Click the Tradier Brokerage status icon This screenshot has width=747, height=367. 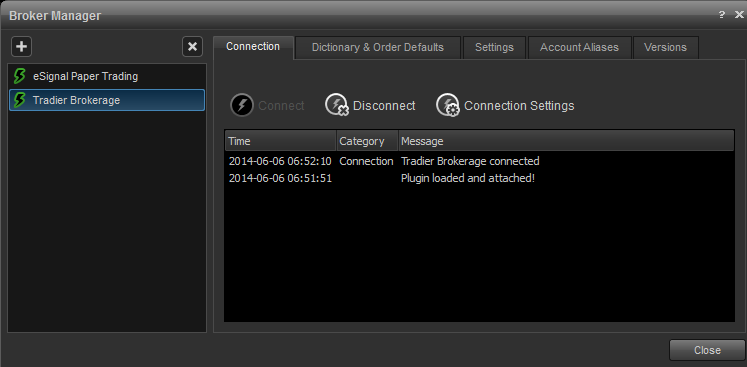20,100
